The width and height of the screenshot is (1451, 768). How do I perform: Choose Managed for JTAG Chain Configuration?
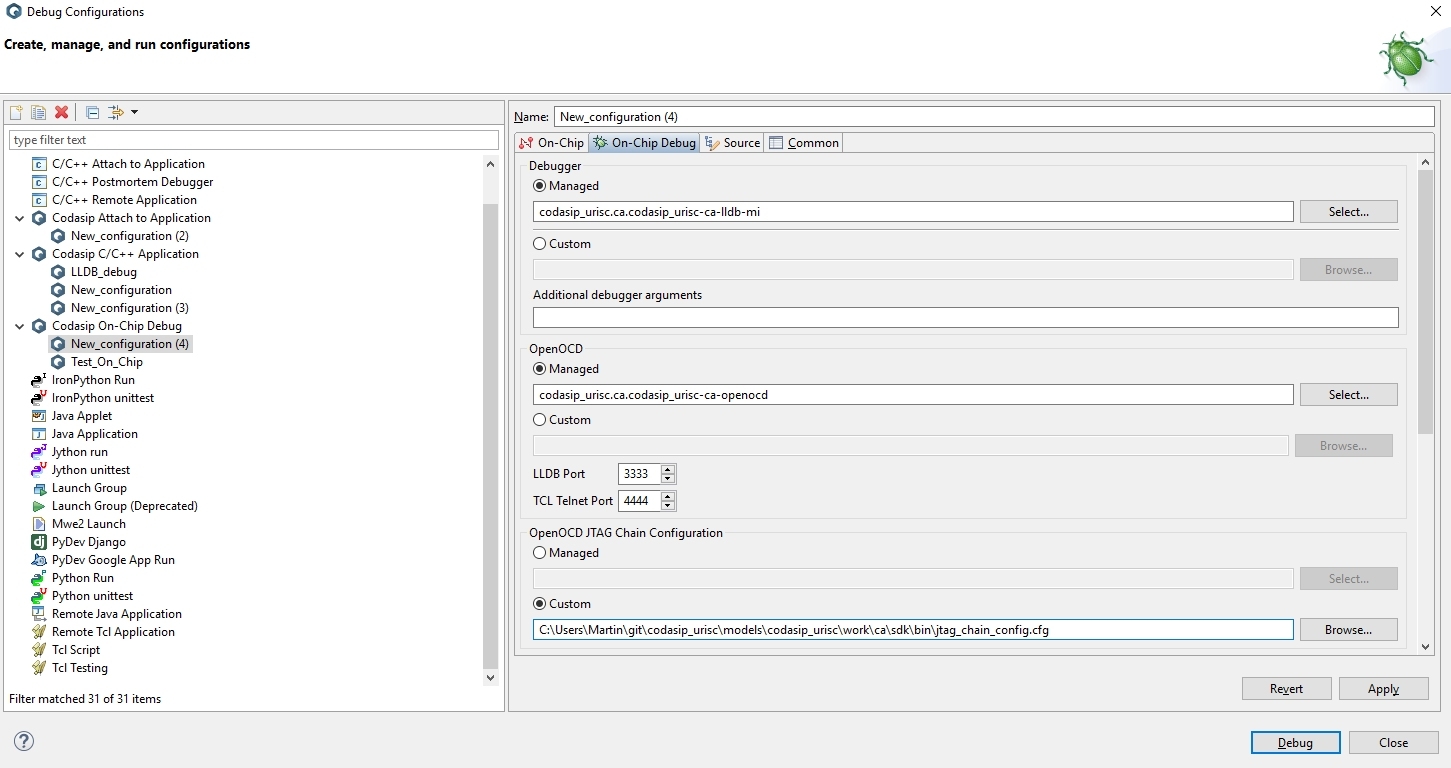pyautogui.click(x=540, y=553)
